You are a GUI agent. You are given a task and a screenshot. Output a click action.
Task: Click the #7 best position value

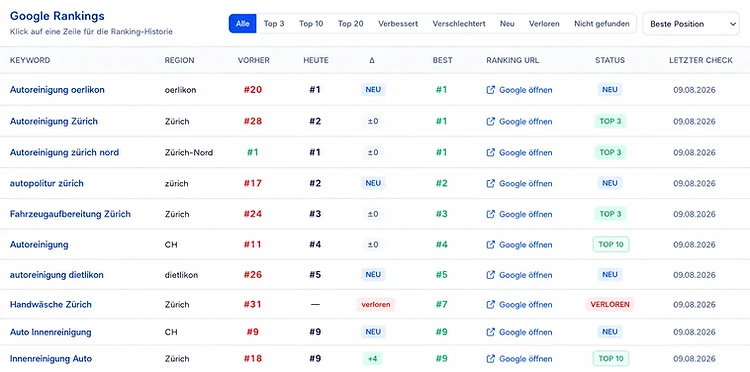coord(441,305)
